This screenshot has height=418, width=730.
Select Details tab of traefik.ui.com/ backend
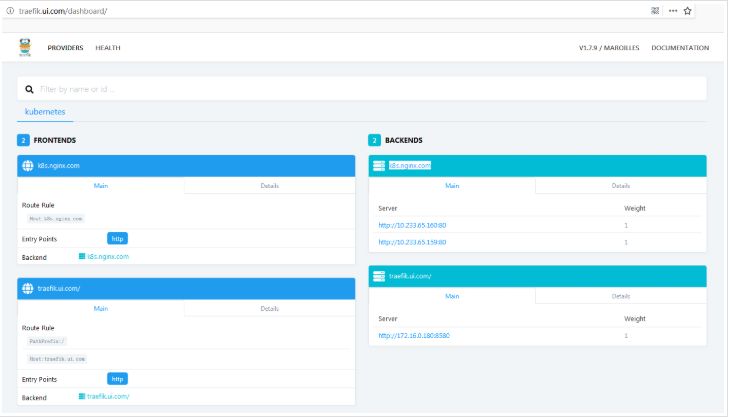pyautogui.click(x=621, y=296)
